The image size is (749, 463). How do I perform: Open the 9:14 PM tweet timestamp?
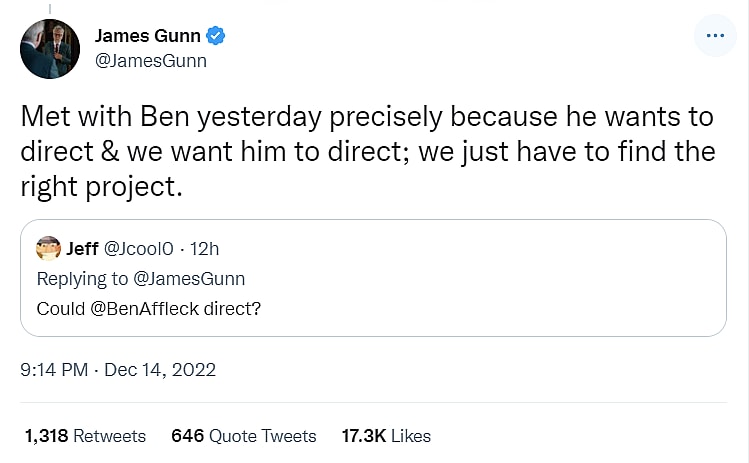tap(54, 370)
